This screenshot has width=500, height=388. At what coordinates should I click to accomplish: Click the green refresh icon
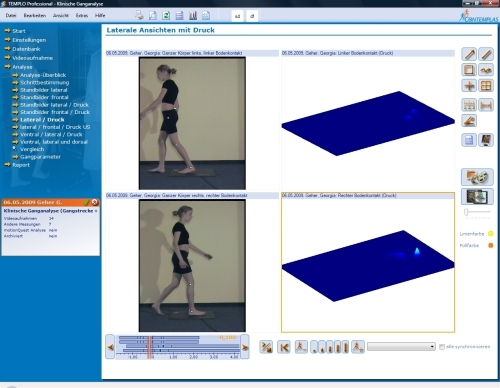pos(166,15)
